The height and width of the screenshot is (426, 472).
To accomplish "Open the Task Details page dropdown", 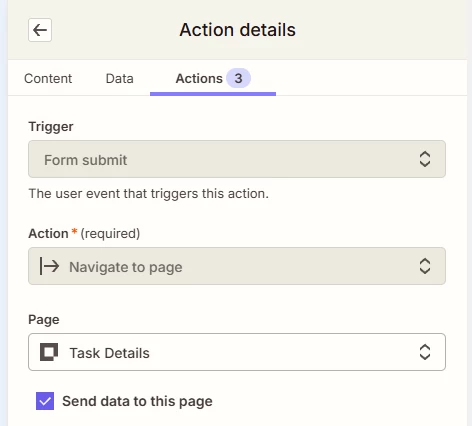I will click(237, 352).
